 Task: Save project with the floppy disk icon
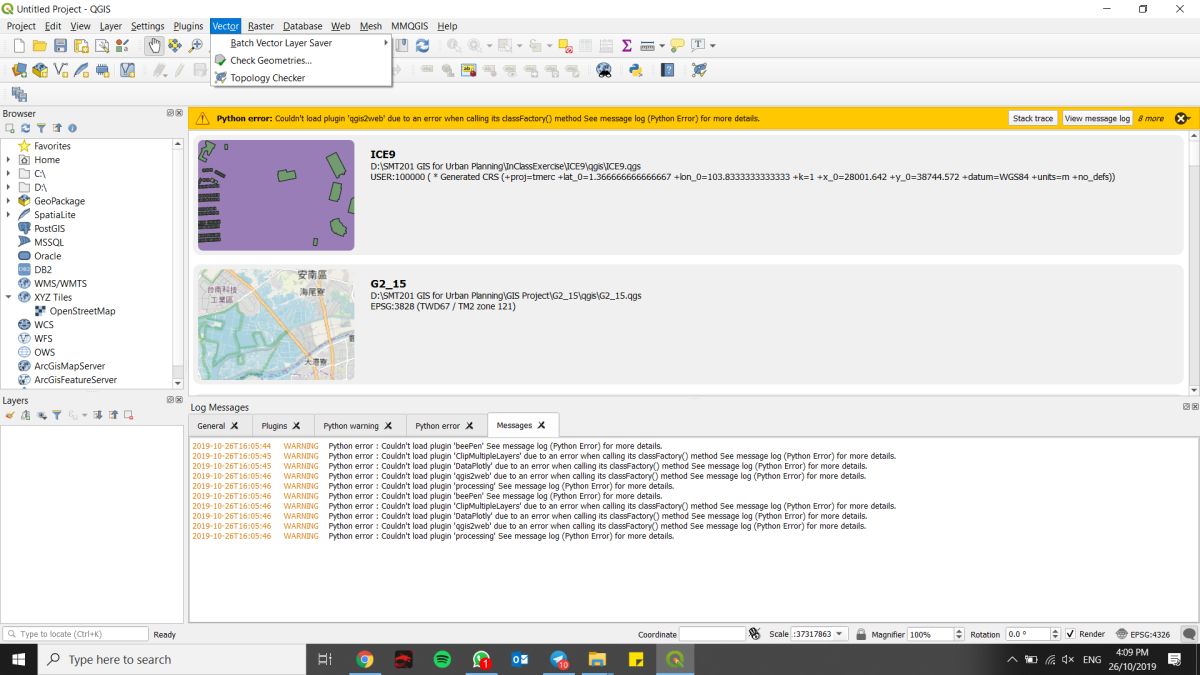pyautogui.click(x=60, y=46)
